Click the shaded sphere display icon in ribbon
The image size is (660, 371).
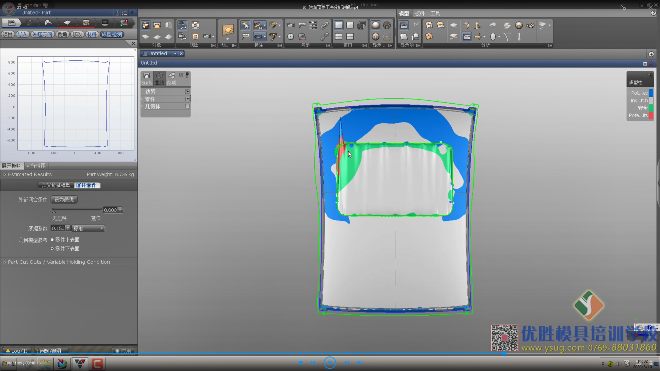pyautogui.click(x=375, y=25)
